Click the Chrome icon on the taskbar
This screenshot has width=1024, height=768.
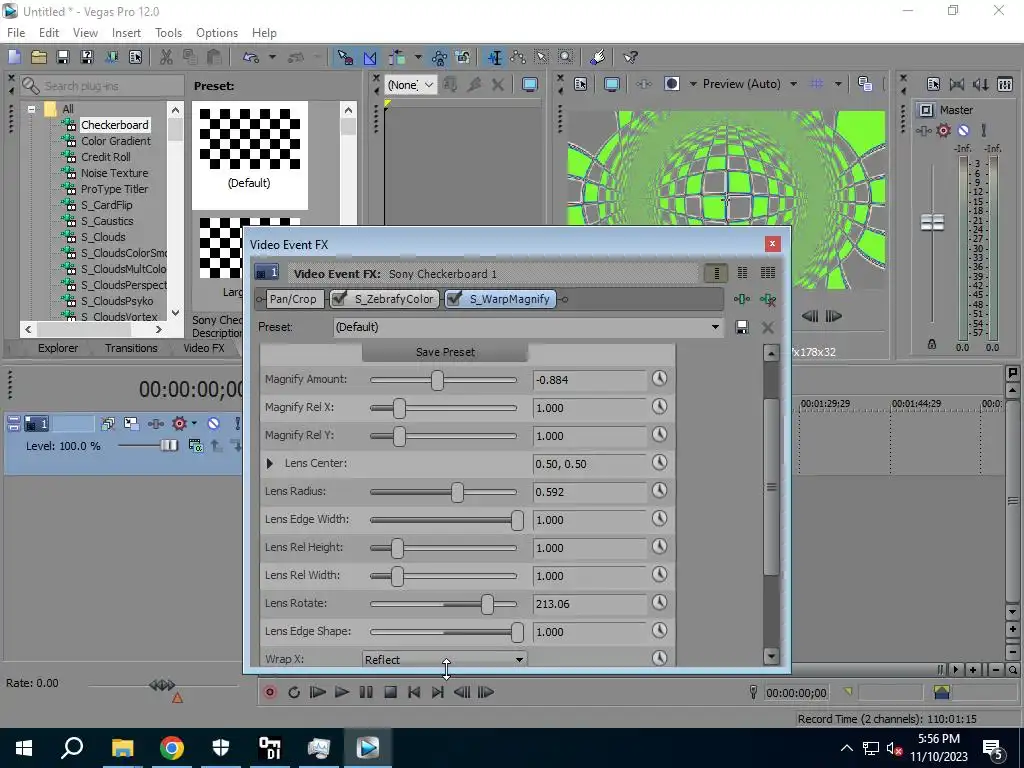click(172, 748)
